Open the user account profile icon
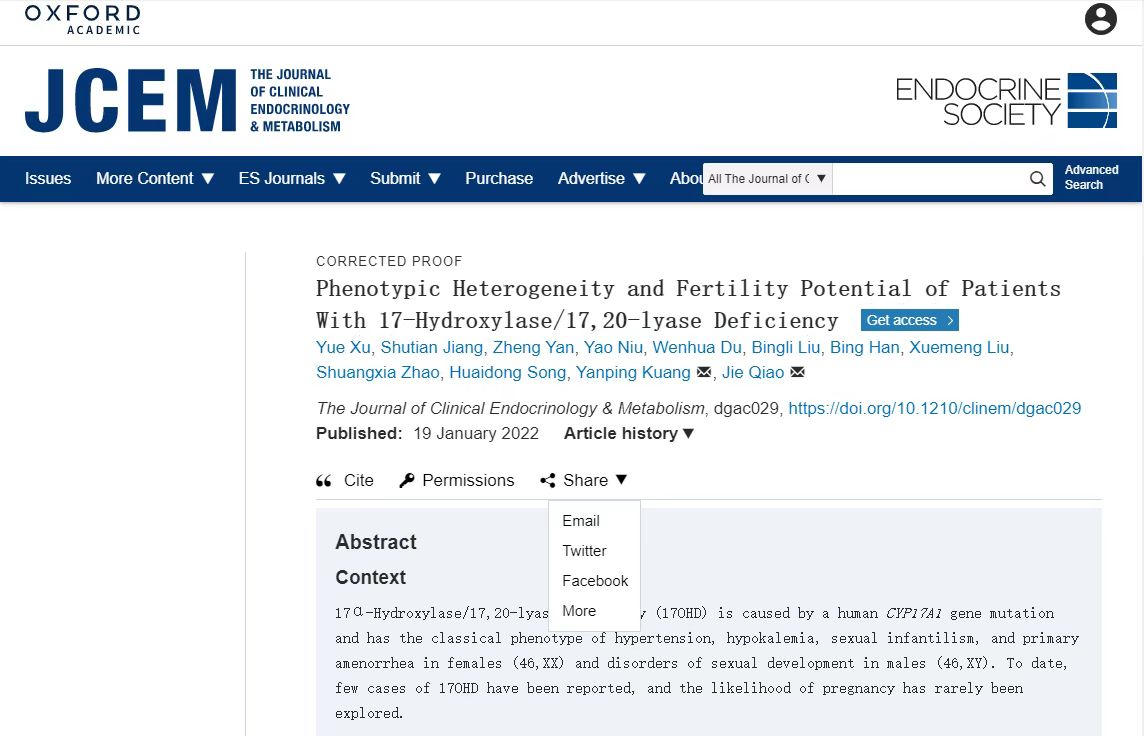Image resolution: width=1144 pixels, height=736 pixels. coord(1100,19)
